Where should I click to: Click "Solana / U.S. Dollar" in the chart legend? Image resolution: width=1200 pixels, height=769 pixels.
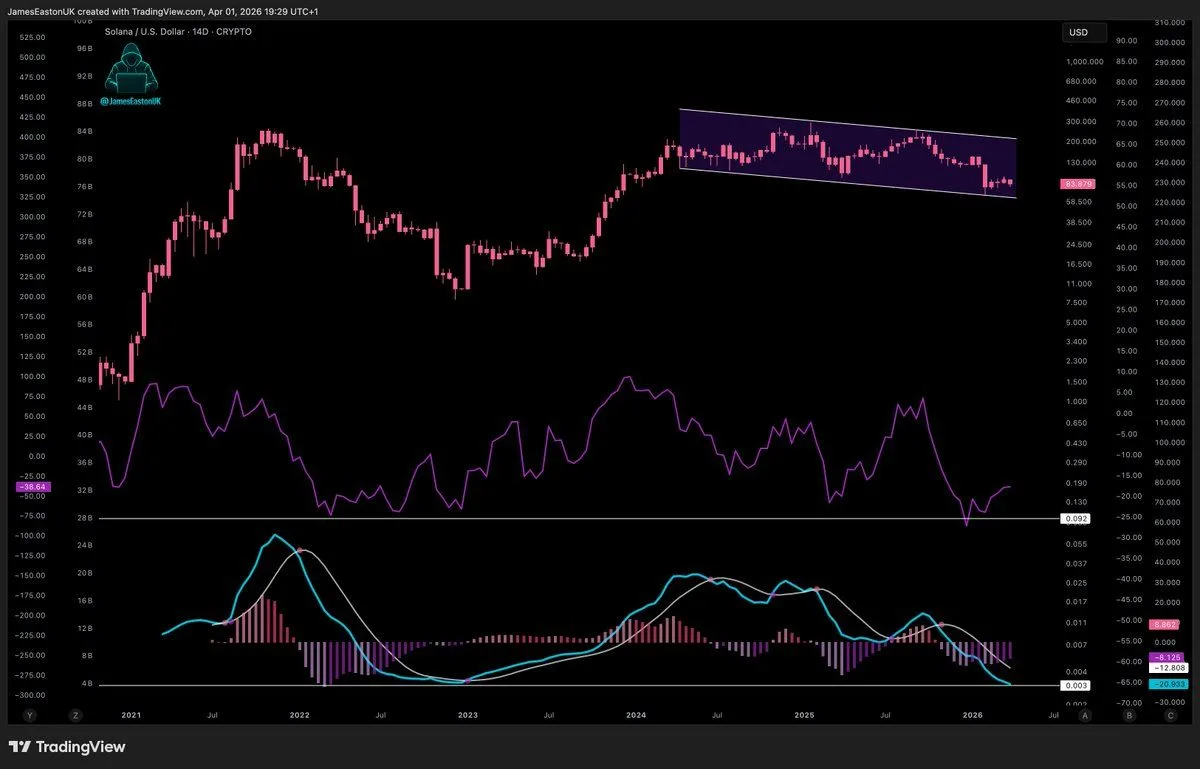[147, 31]
